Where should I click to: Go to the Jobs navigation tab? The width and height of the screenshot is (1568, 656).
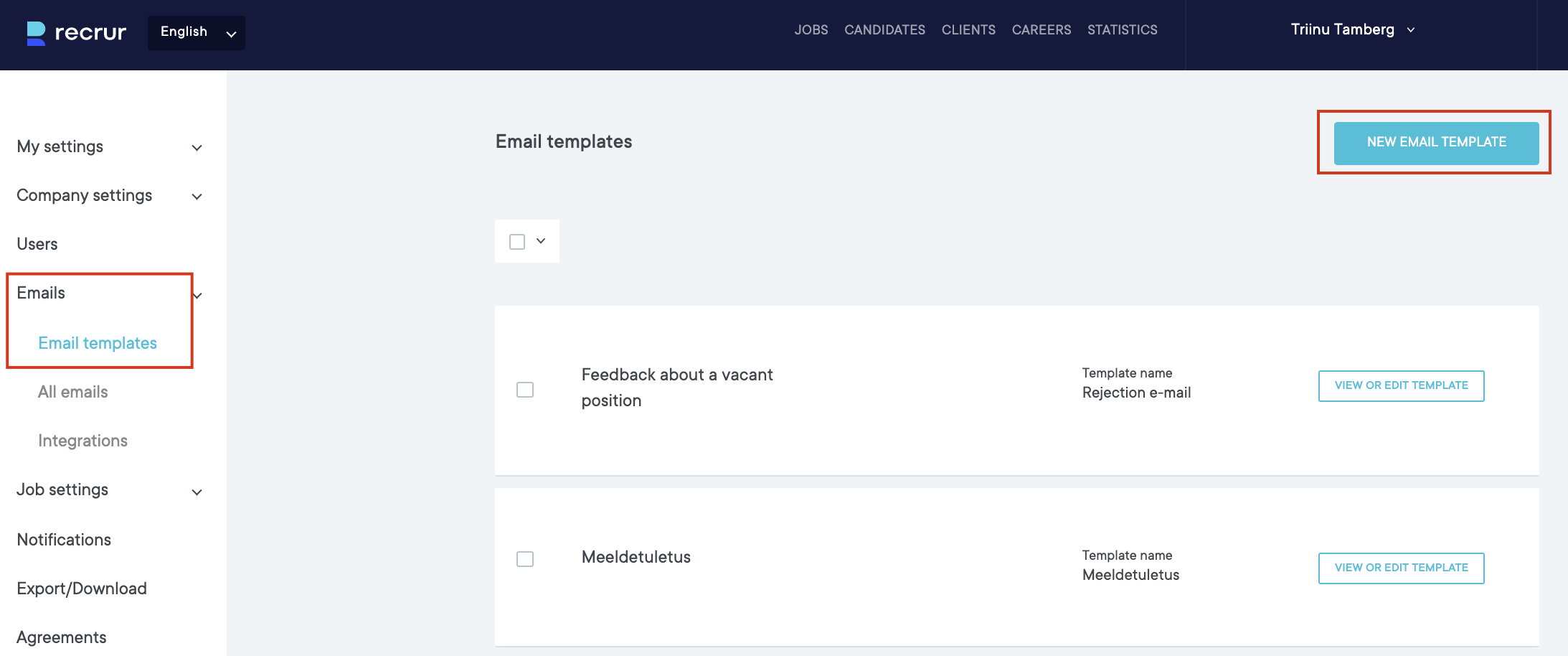tap(811, 30)
